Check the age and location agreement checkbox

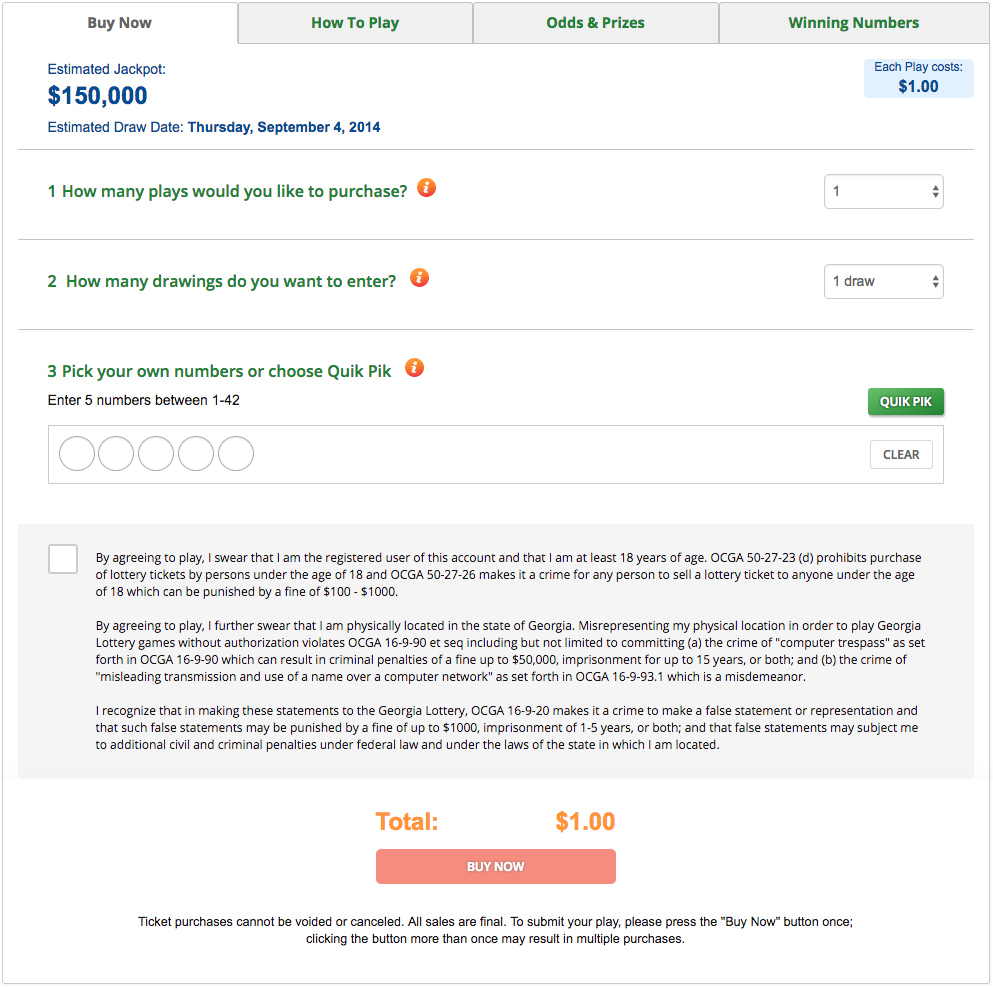[63, 559]
